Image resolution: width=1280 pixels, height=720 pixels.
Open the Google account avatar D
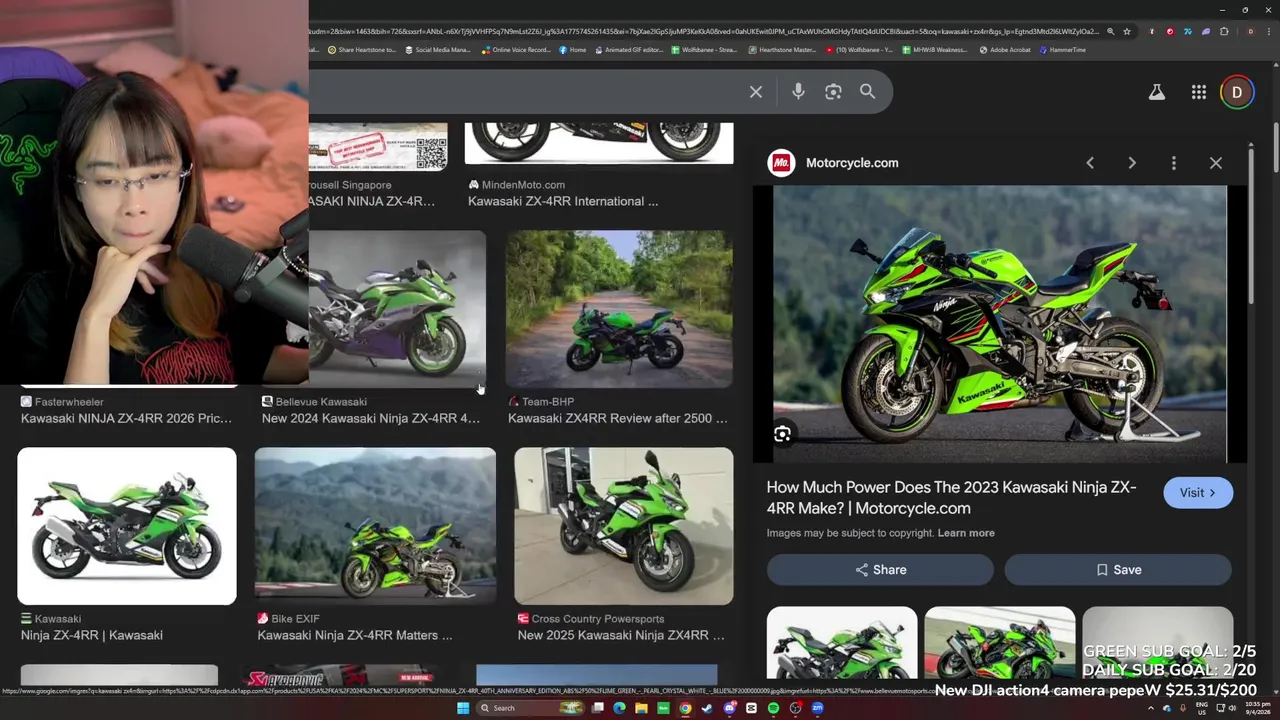1237,92
